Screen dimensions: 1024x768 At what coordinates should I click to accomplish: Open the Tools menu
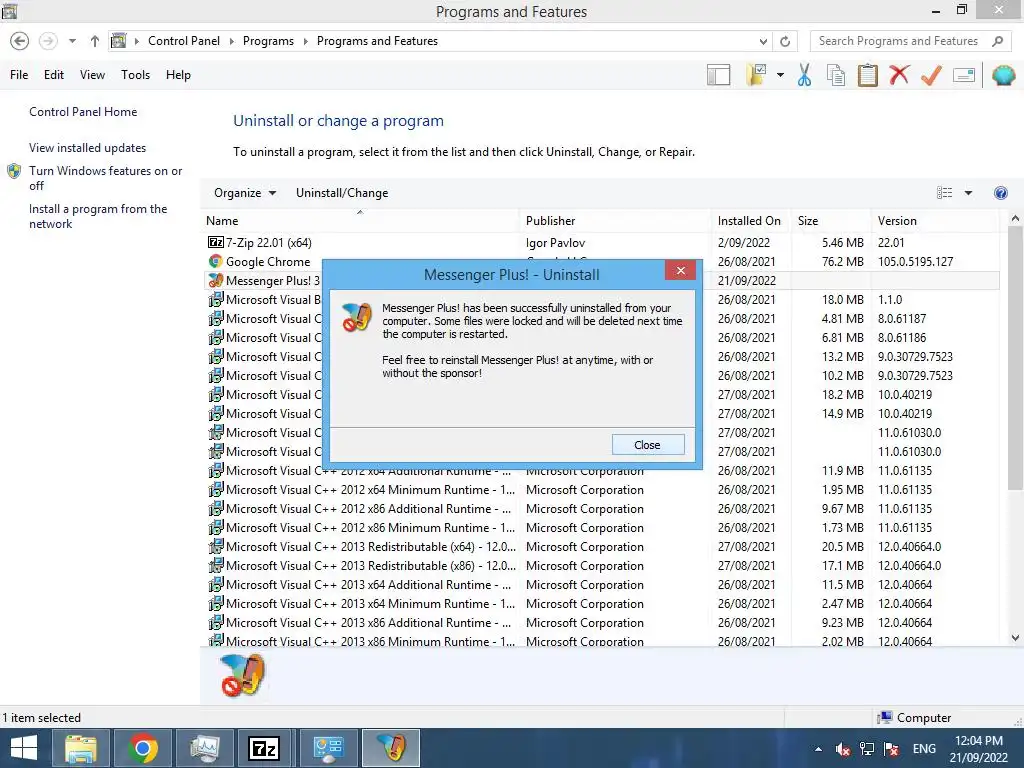click(135, 75)
